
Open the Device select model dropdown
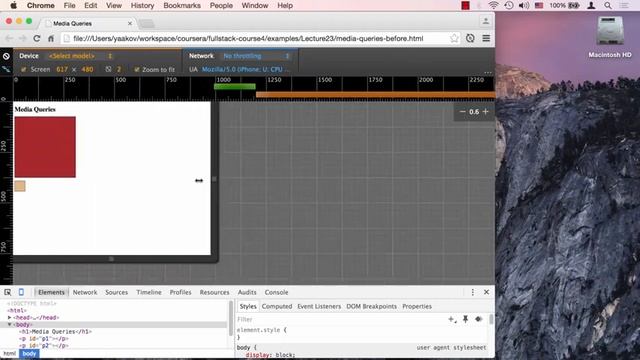pyautogui.click(x=80, y=56)
